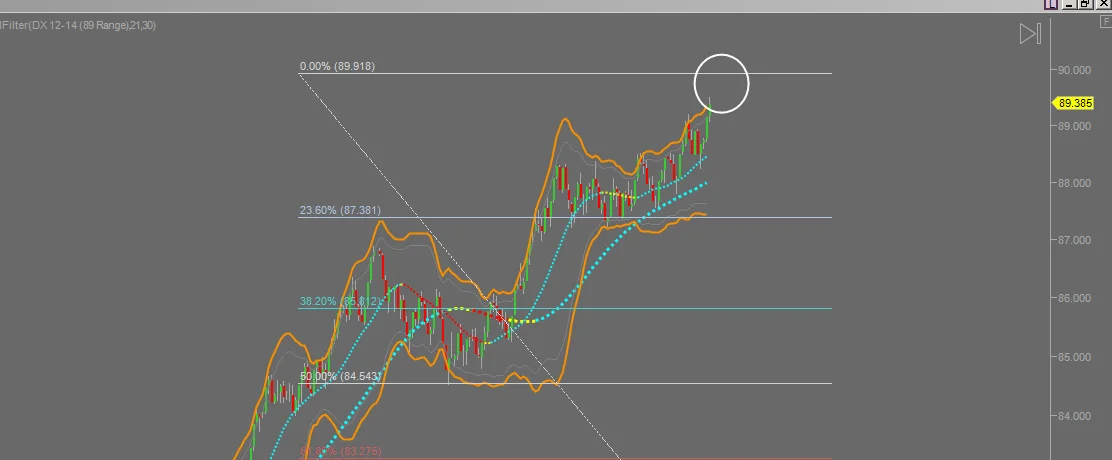Select the 50.00% (84.543) Fibonacci label
The height and width of the screenshot is (460, 1112).
pyautogui.click(x=340, y=376)
